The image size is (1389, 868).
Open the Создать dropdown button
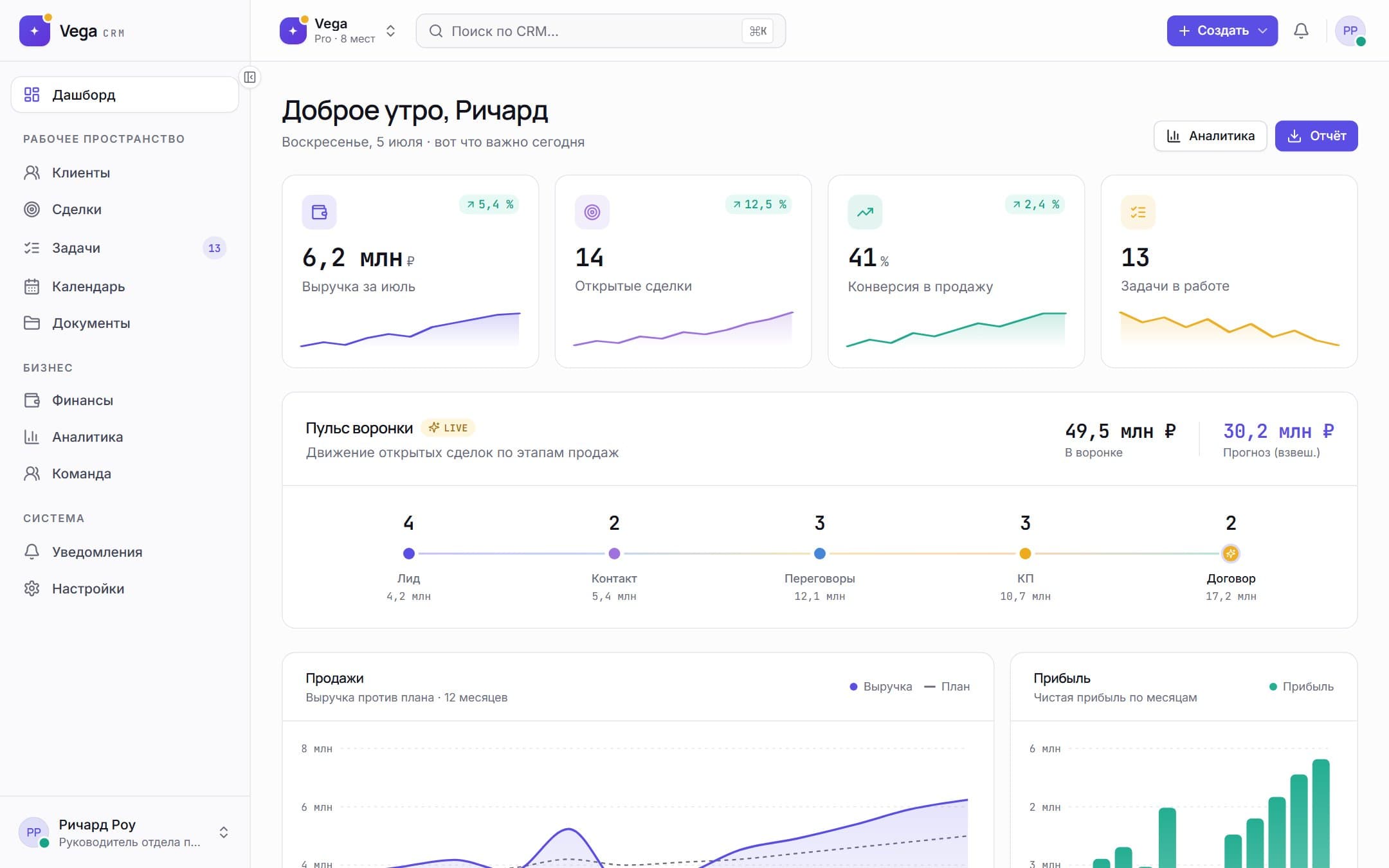point(1222,31)
